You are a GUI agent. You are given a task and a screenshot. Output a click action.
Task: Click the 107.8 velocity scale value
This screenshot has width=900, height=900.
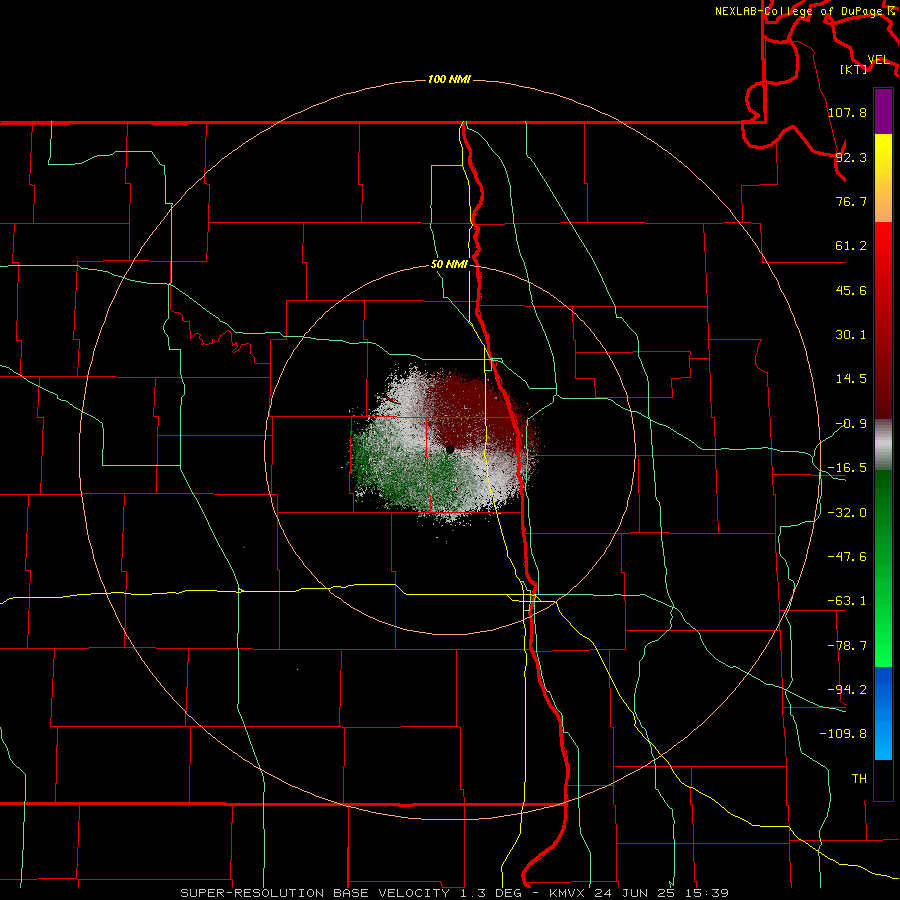point(847,112)
